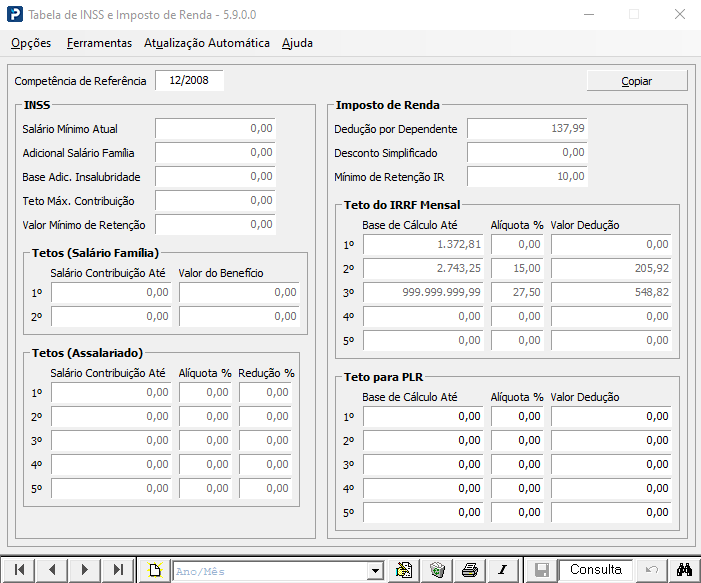Go to the next record
Viewport: 701px width, 583px height.
[85, 570]
